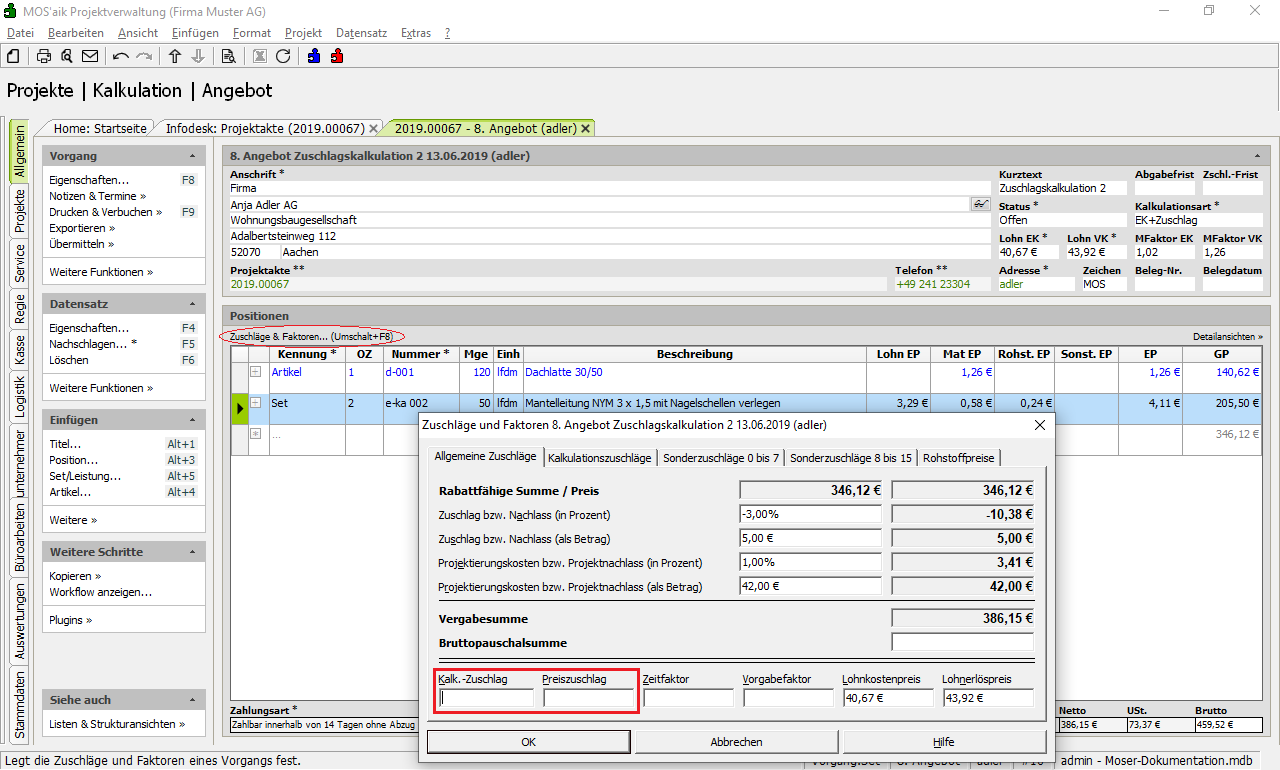Close the 8. Angebot (adler) tab
The width and height of the screenshot is (1280, 770).
coord(585,128)
